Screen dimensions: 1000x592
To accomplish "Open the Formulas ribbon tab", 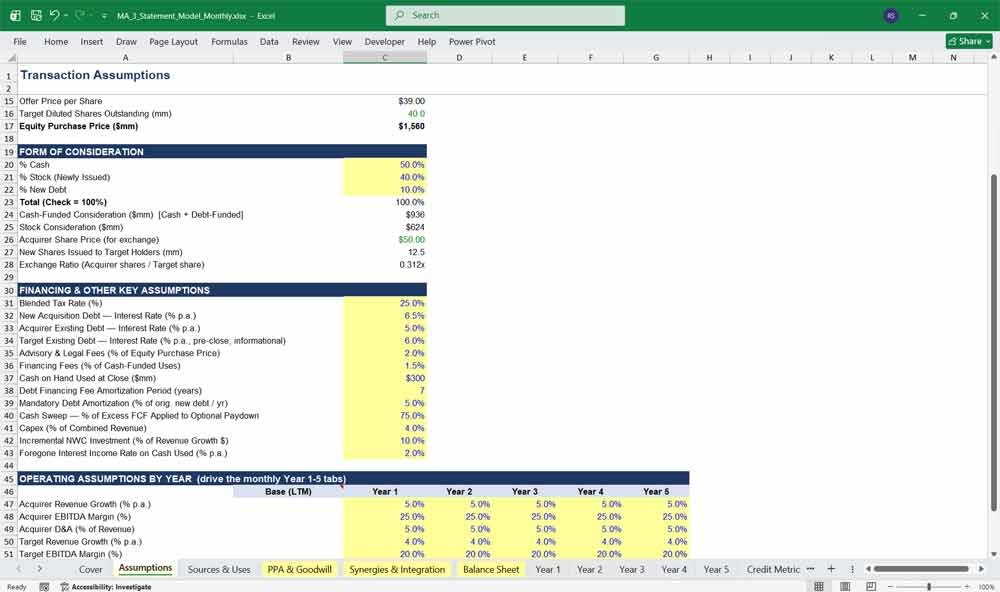I will (x=229, y=41).
